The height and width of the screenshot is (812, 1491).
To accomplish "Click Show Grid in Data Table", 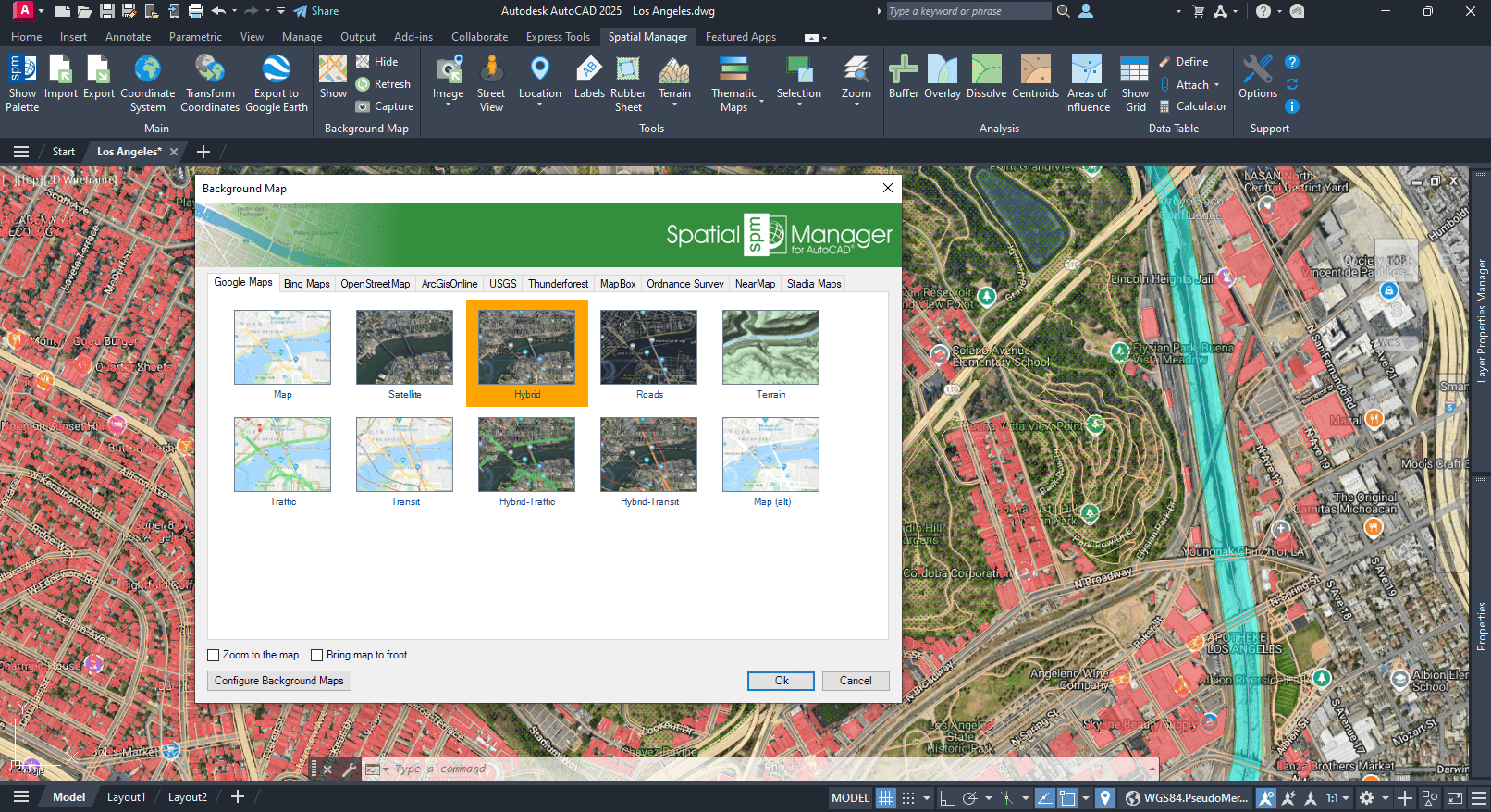I will pos(1135,82).
